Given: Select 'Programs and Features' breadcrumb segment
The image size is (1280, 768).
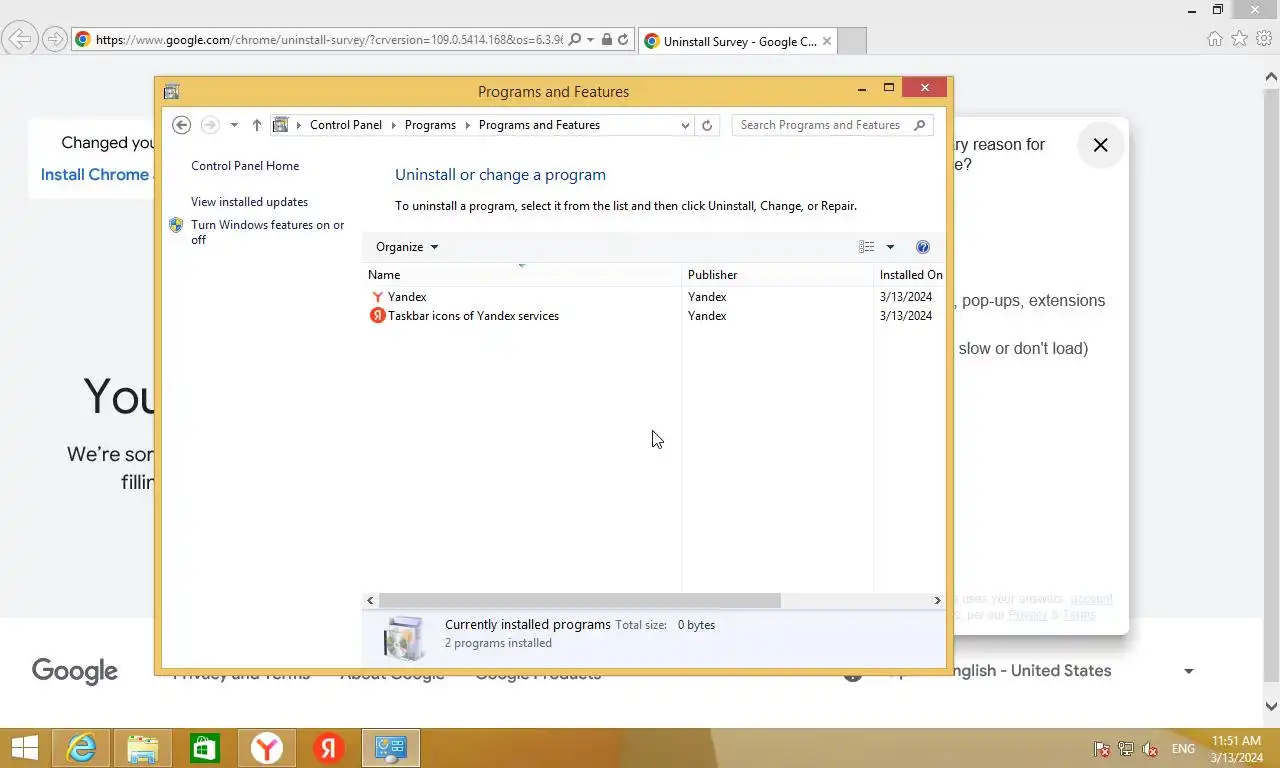Looking at the screenshot, I should coord(539,125).
